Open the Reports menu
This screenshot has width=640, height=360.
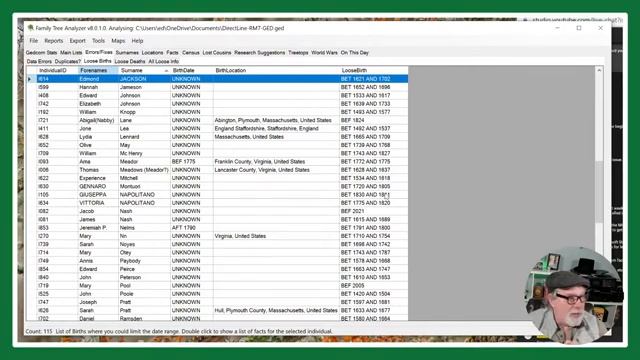[53, 41]
